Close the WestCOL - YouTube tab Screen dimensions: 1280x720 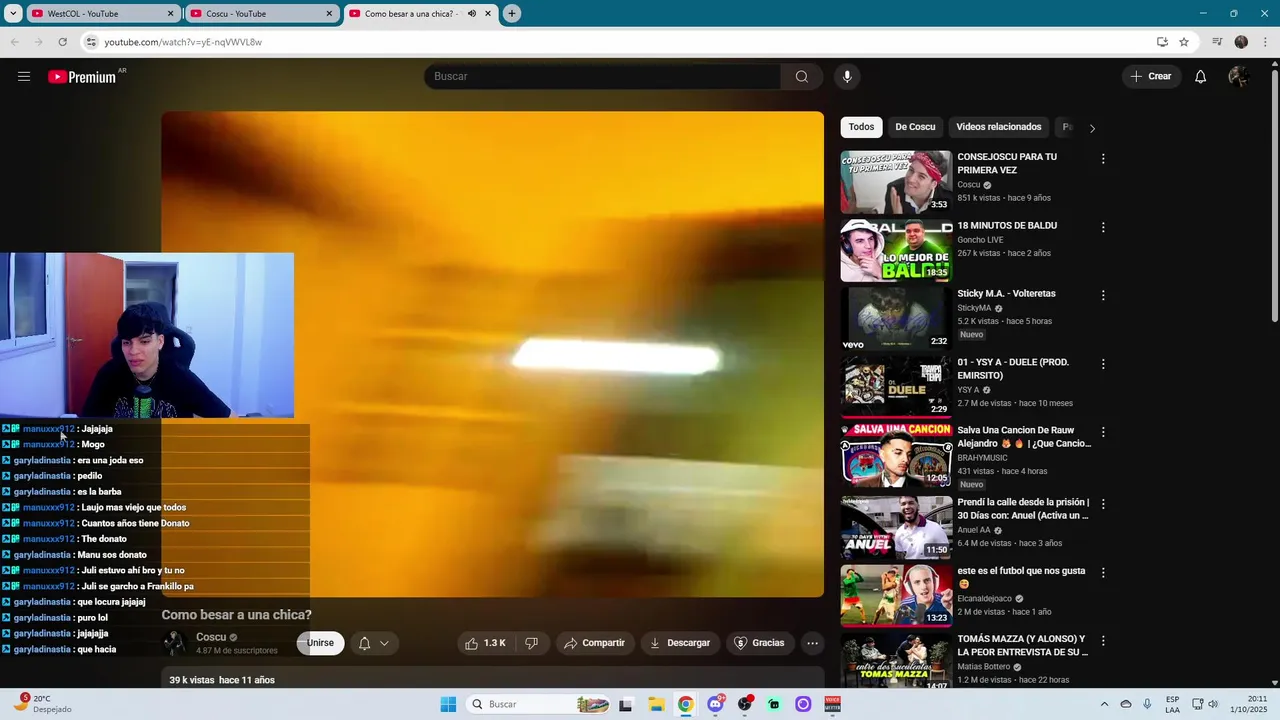click(171, 14)
